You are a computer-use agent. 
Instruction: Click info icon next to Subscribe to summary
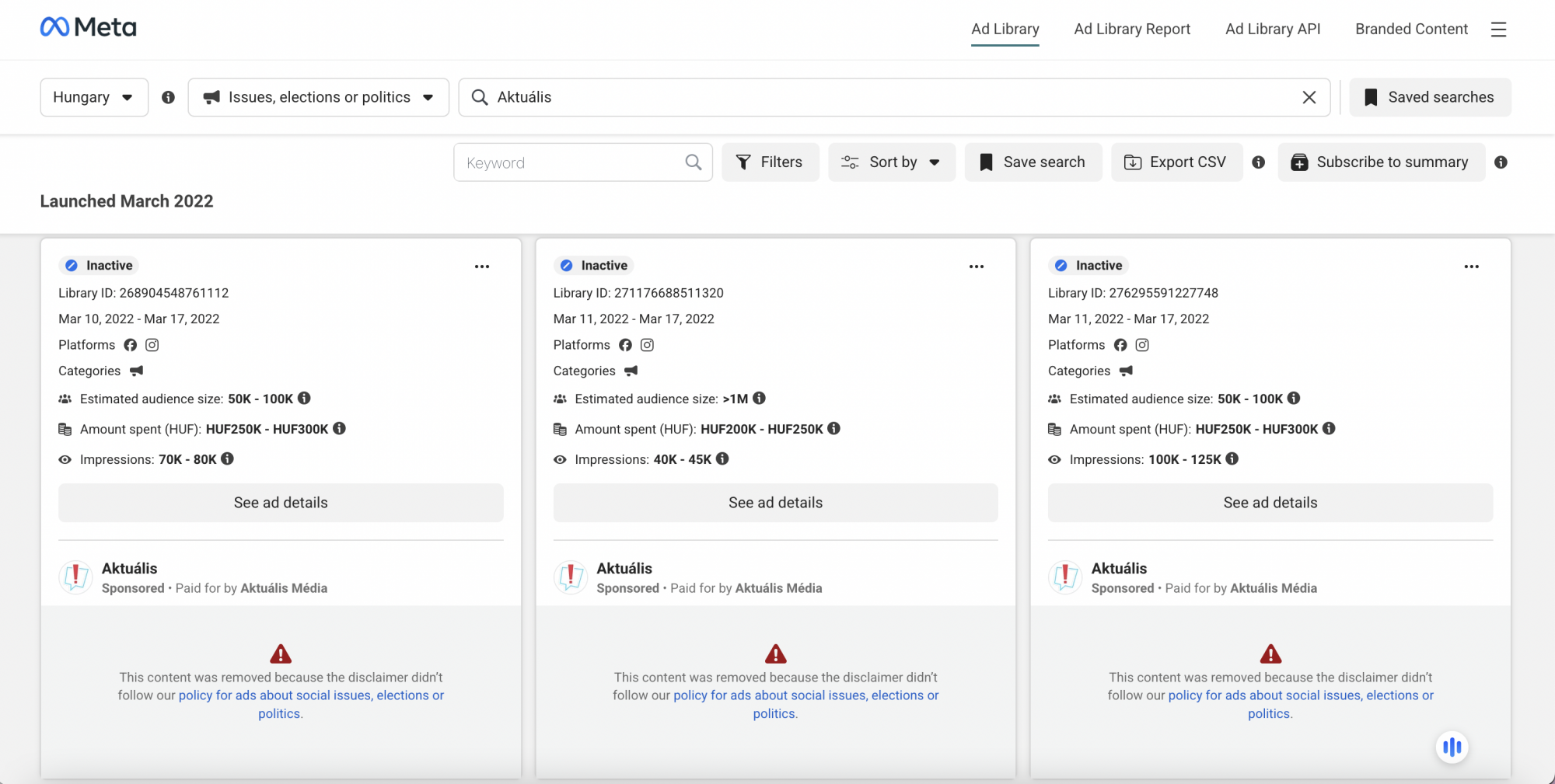1501,162
